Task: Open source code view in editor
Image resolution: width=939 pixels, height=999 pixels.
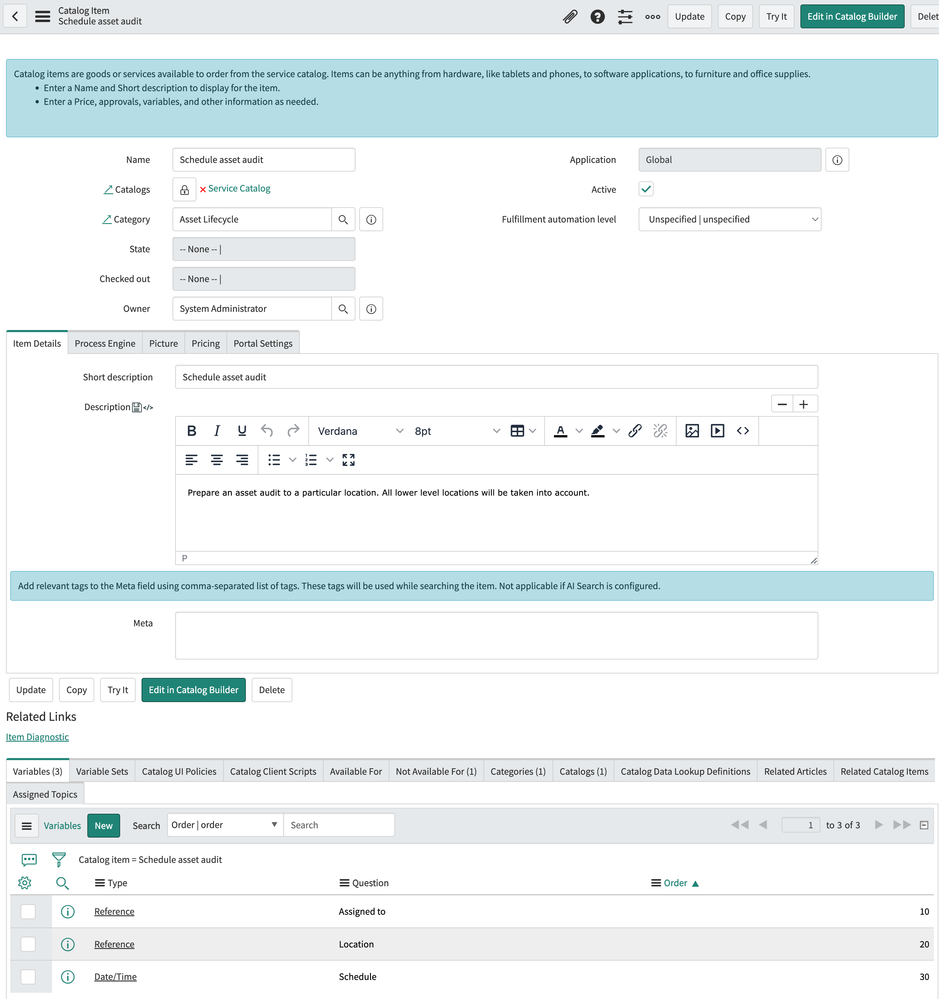Action: (x=743, y=431)
